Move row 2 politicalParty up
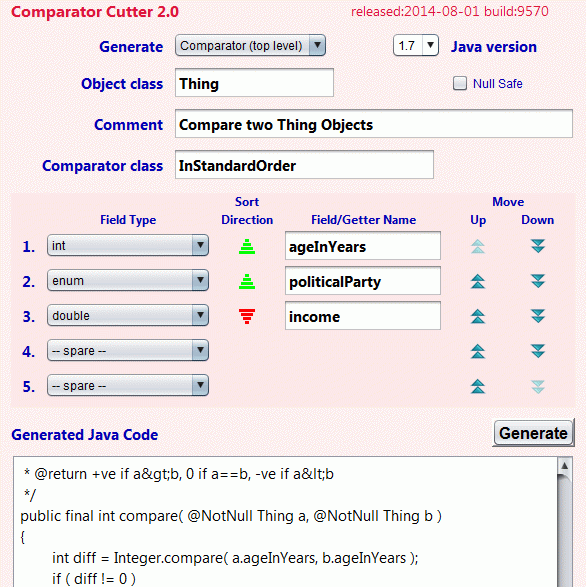This screenshot has width=586, height=587. click(478, 281)
